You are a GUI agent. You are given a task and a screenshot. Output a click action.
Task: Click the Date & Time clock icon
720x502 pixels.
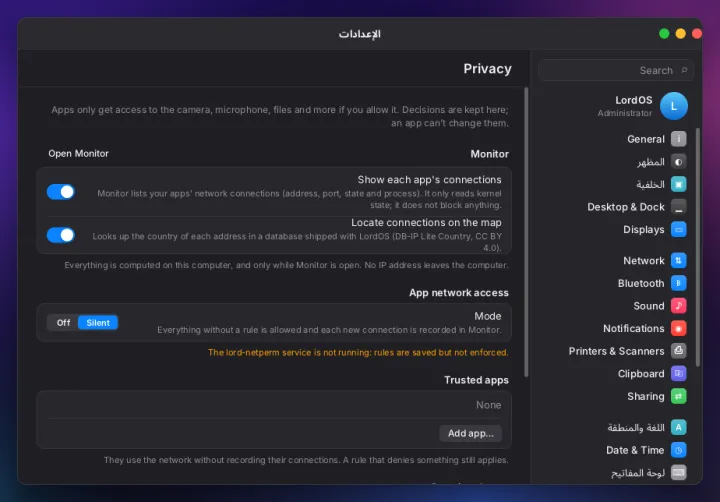click(678, 450)
